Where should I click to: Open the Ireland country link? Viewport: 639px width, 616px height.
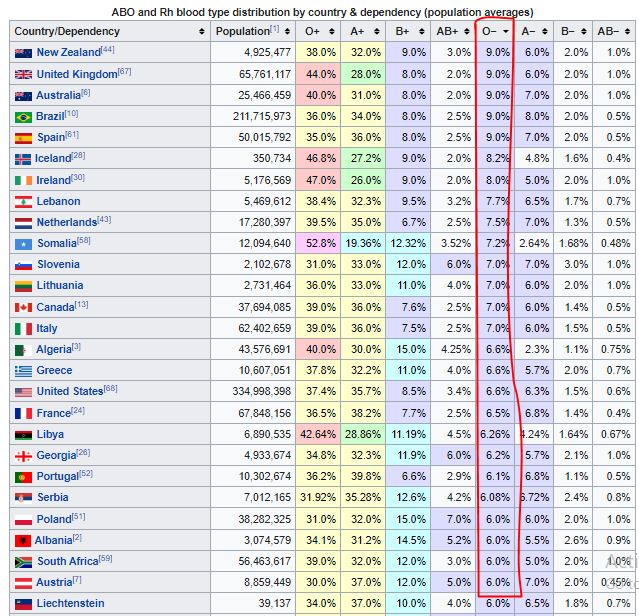[53, 180]
